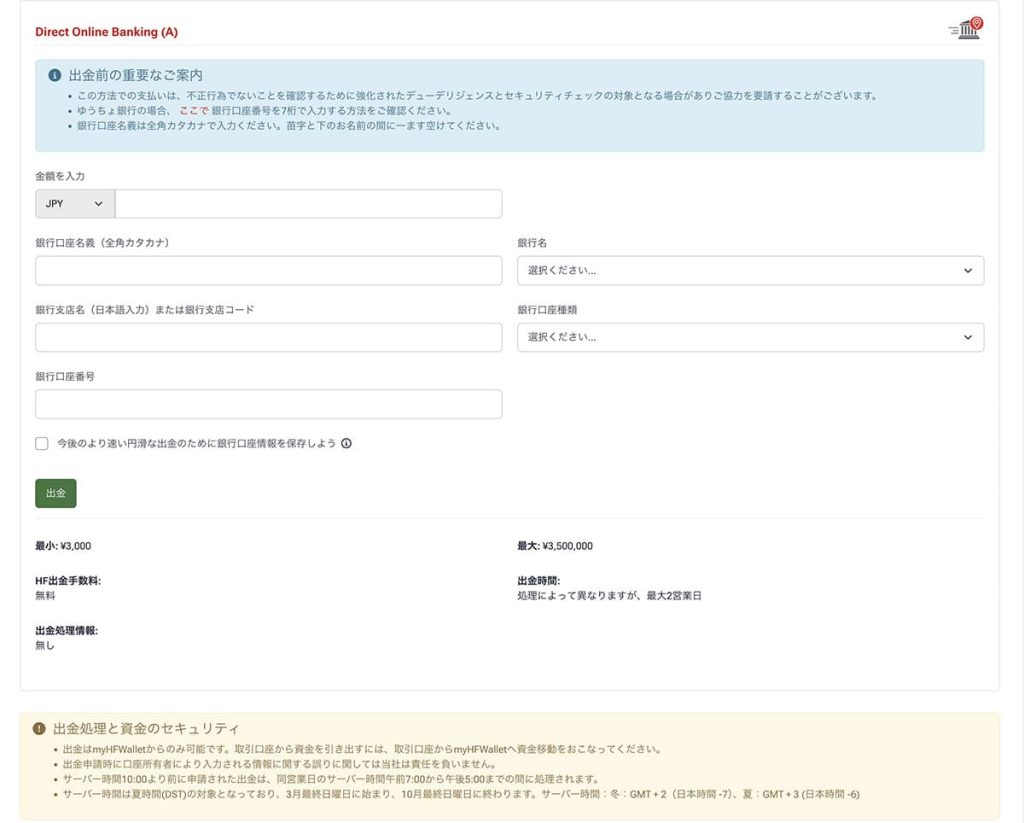Click the 銀行口座名義 katakana name field
The width and height of the screenshot is (1024, 823).
[x=268, y=270]
